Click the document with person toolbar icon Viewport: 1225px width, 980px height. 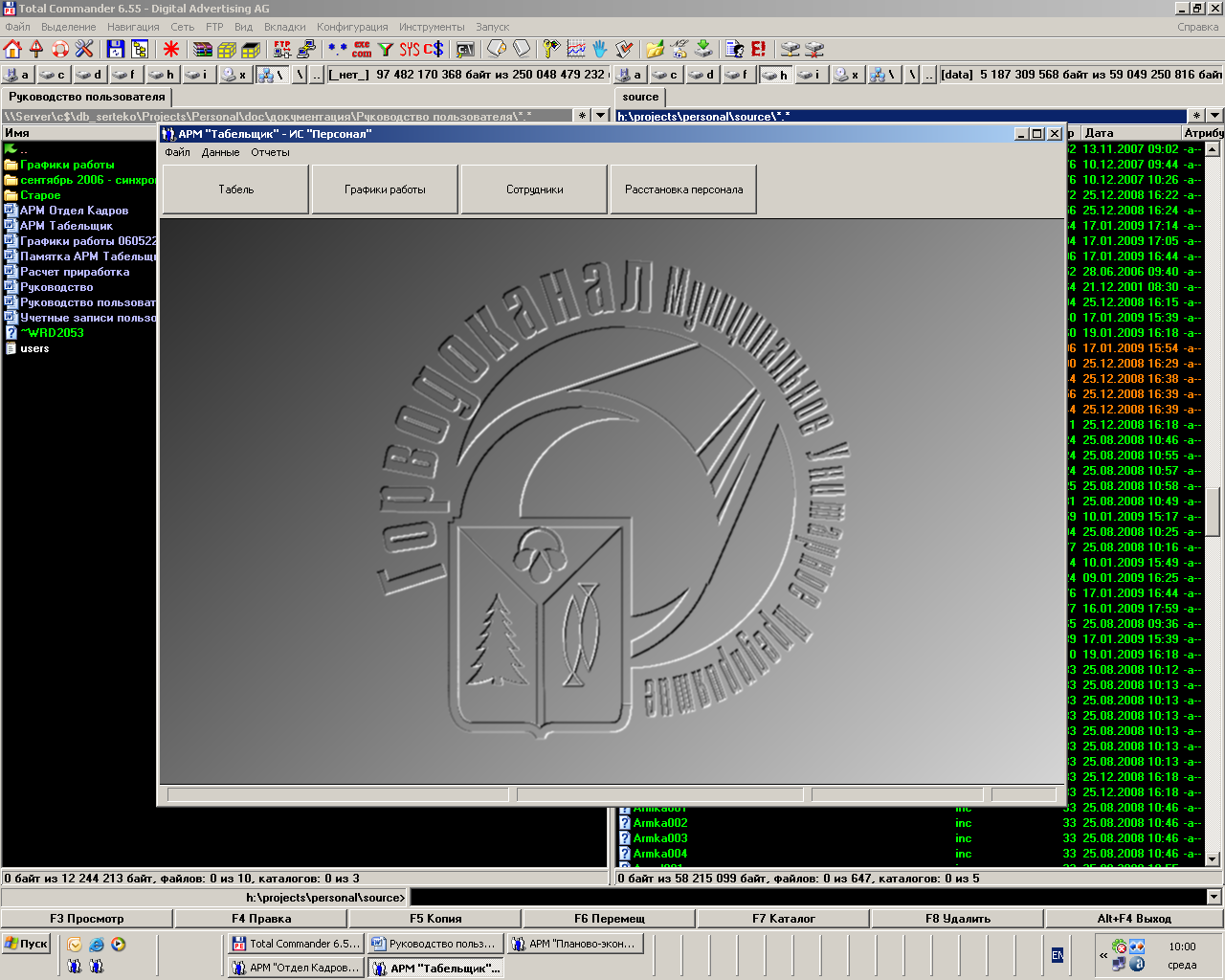click(735, 49)
